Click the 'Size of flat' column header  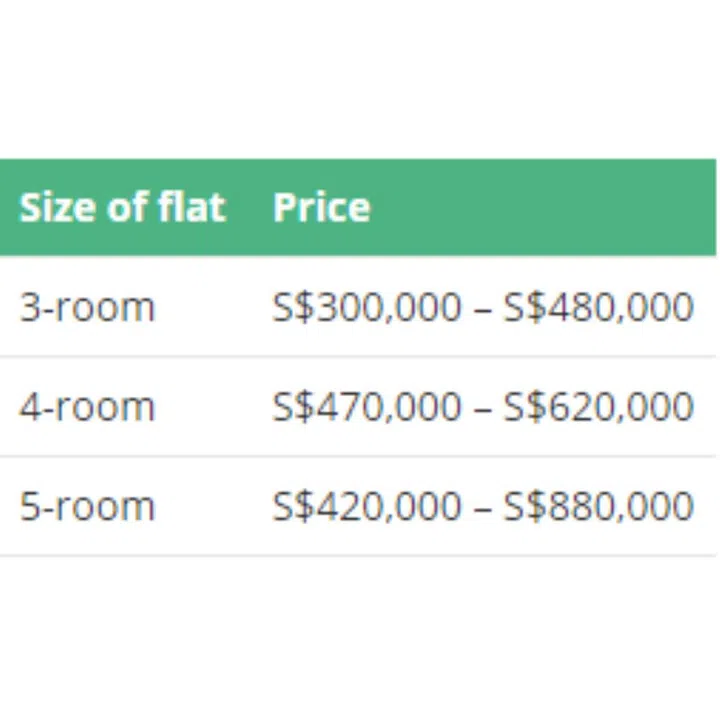click(122, 208)
